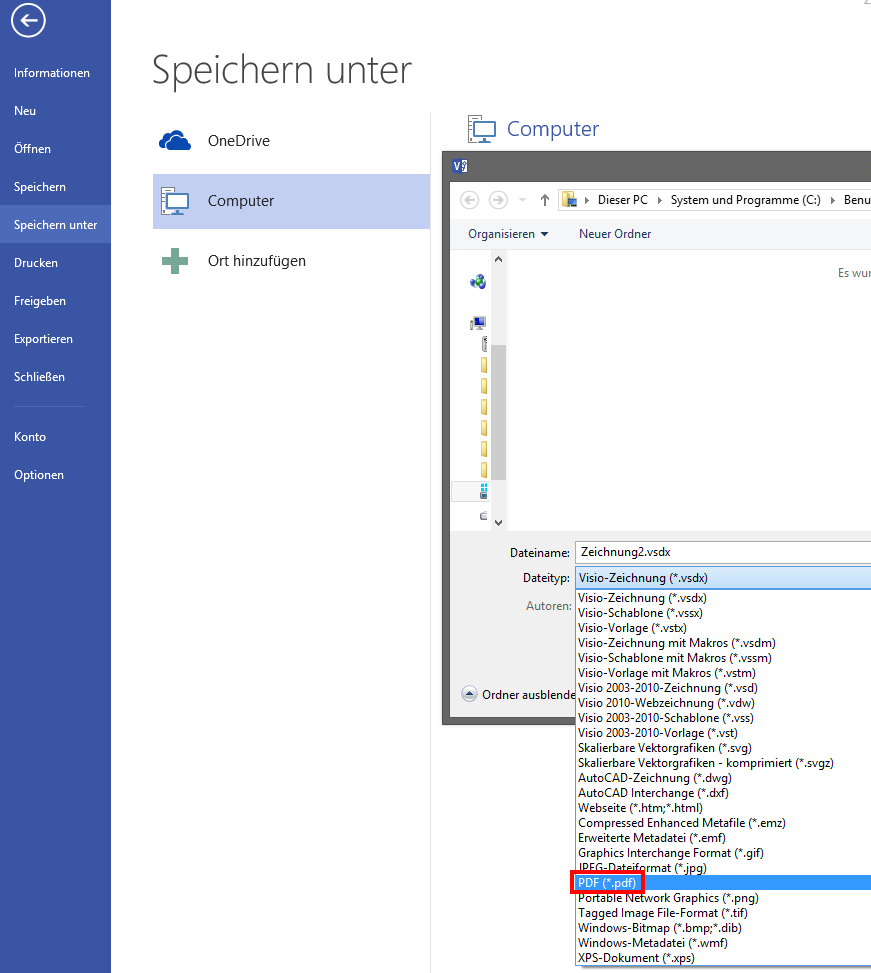Click the computer icon in navigation tree

[478, 323]
